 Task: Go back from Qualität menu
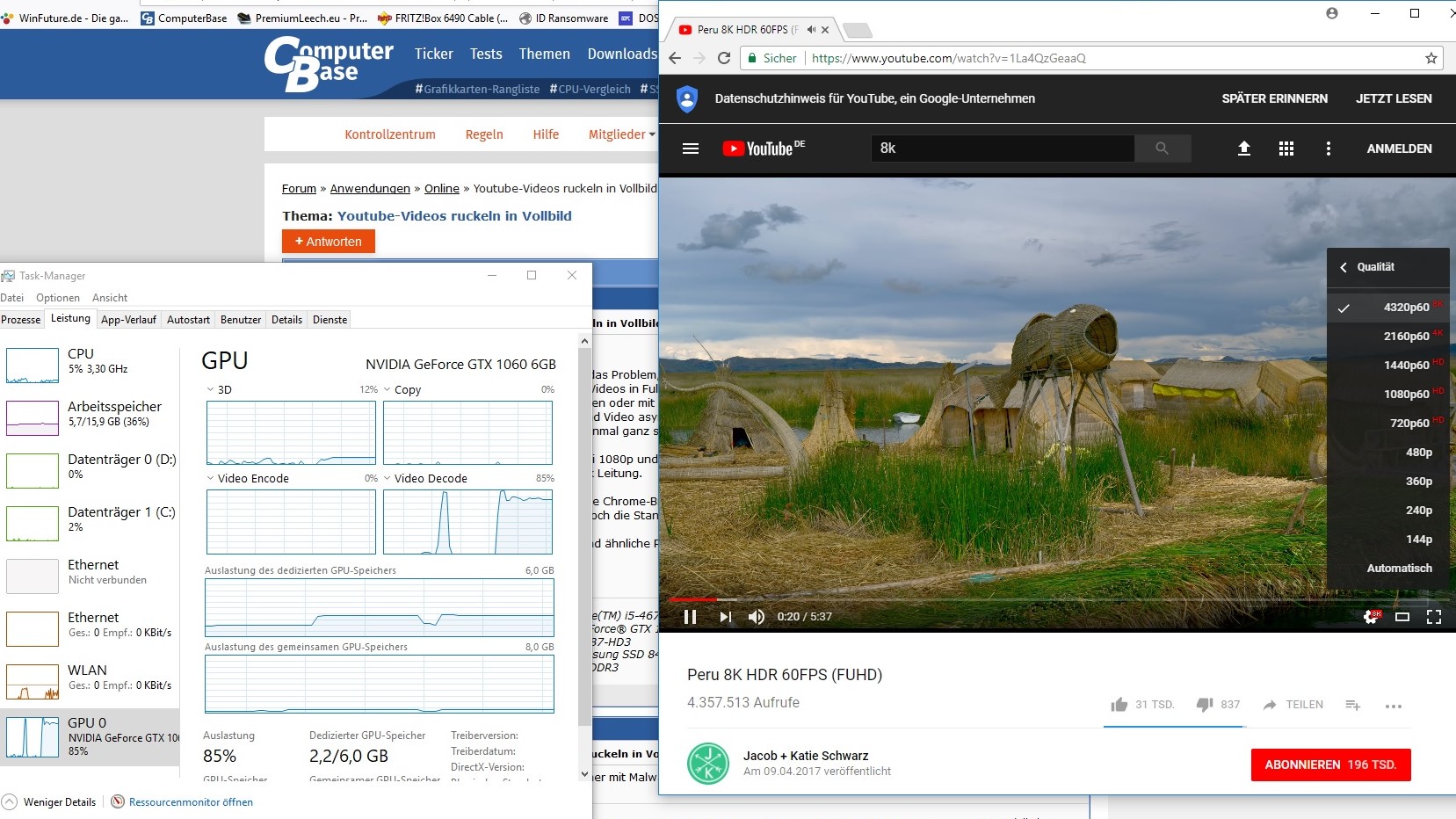[1344, 267]
